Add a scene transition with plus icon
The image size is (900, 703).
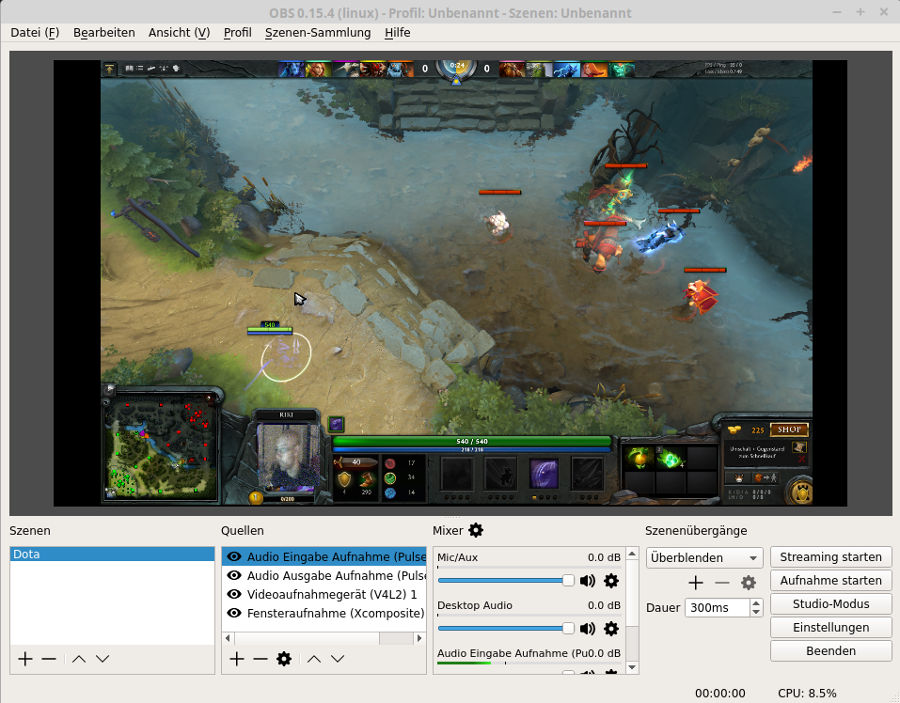696,583
